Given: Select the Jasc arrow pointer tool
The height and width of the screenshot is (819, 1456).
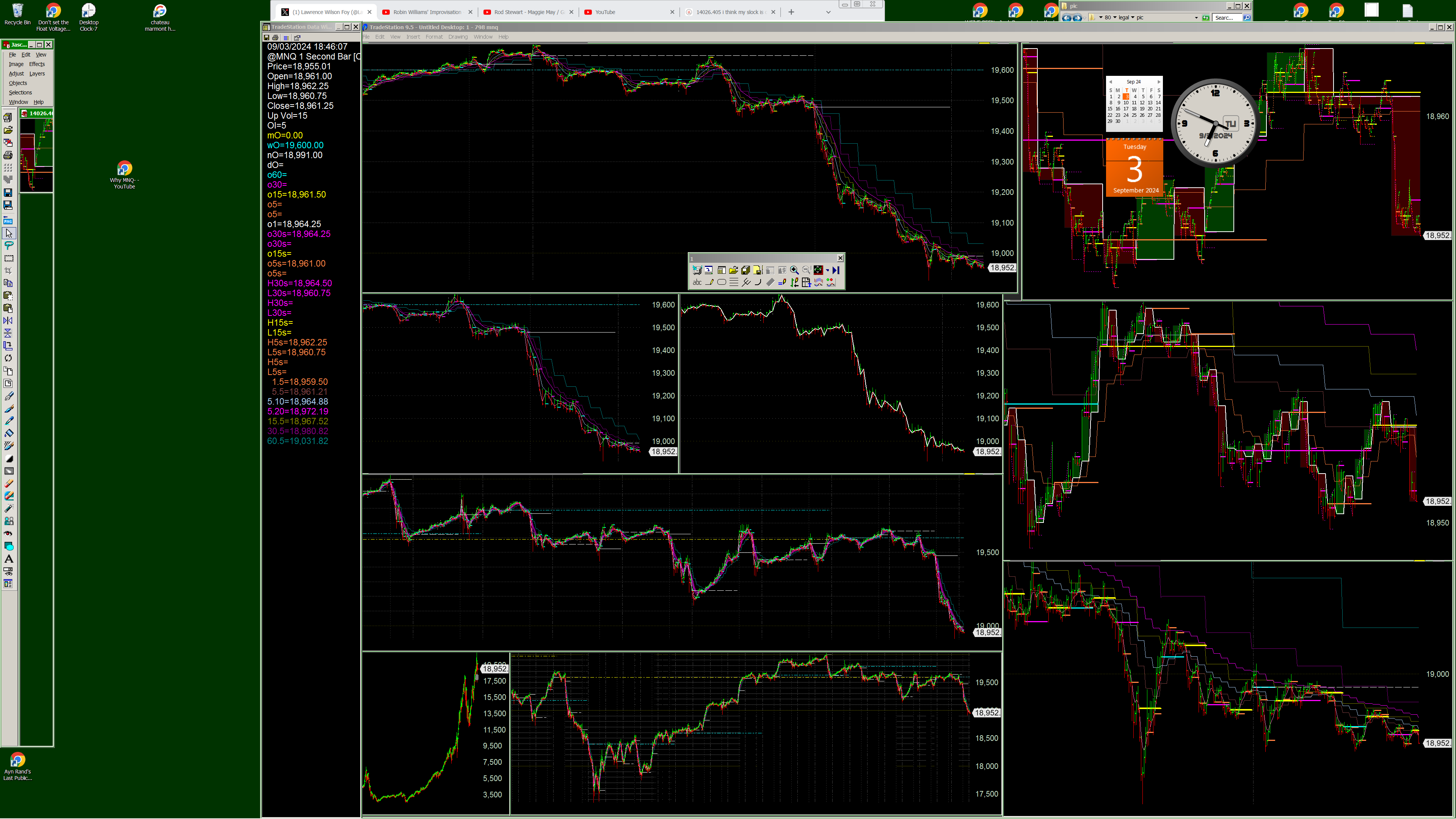Looking at the screenshot, I should pos(8,234).
